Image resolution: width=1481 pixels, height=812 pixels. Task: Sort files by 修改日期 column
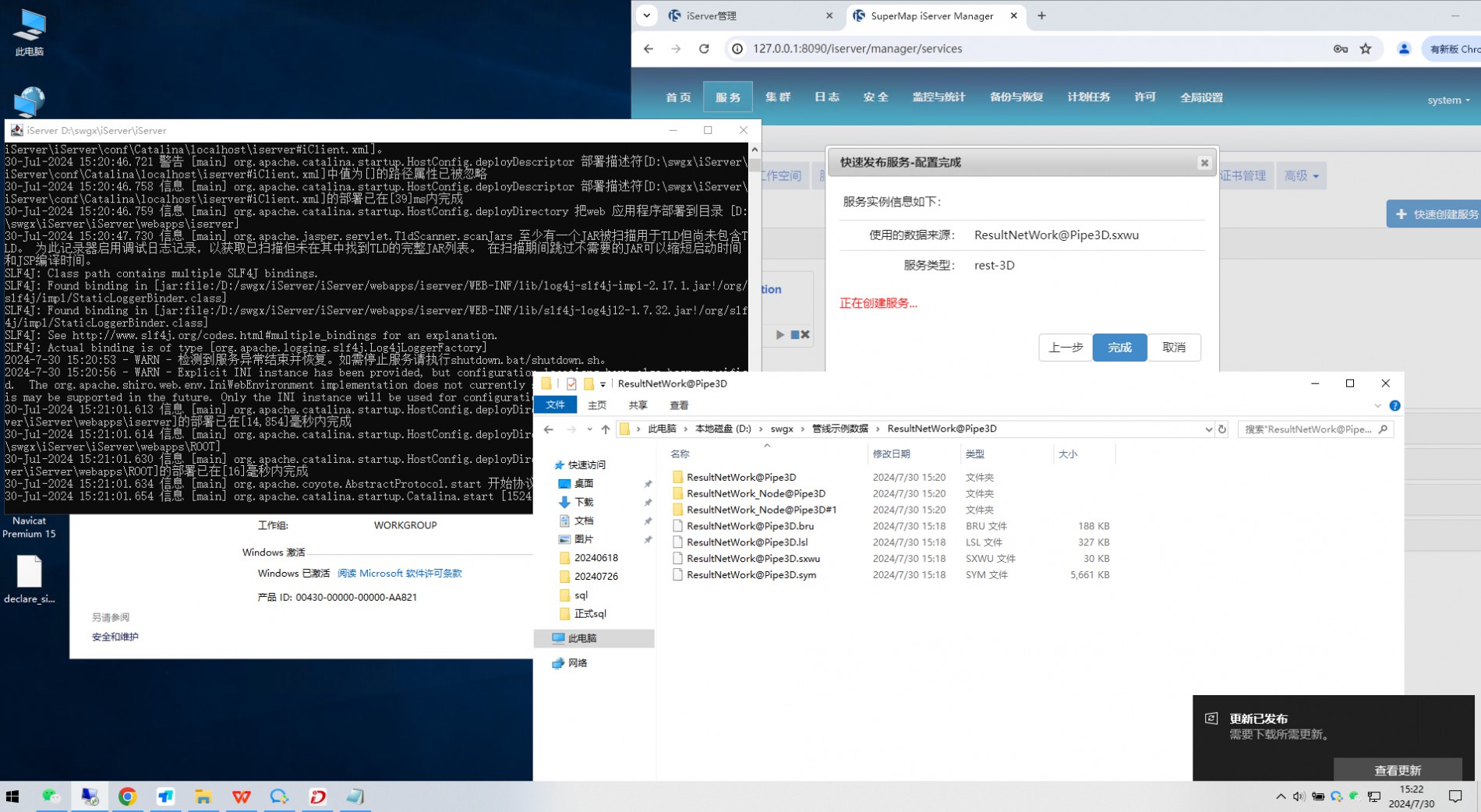click(891, 454)
